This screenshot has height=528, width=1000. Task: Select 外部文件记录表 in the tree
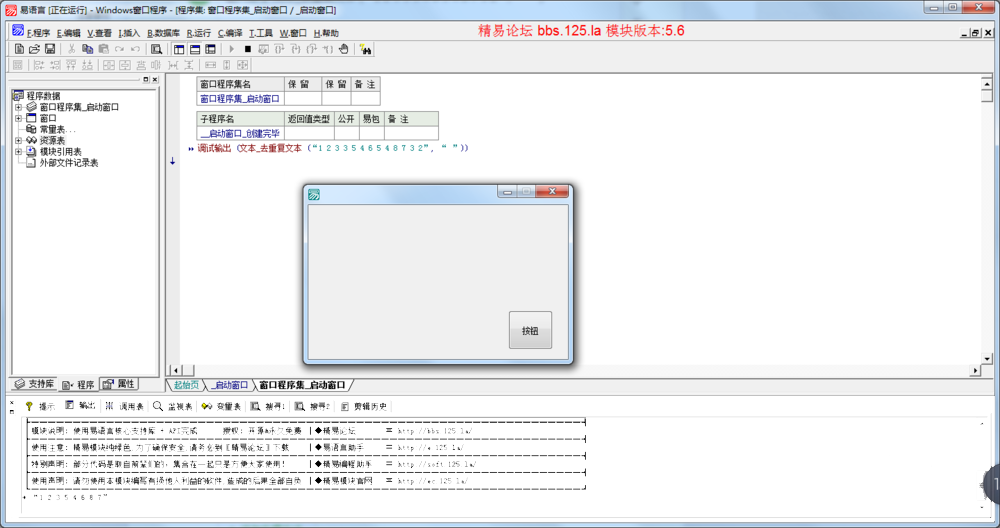point(68,162)
